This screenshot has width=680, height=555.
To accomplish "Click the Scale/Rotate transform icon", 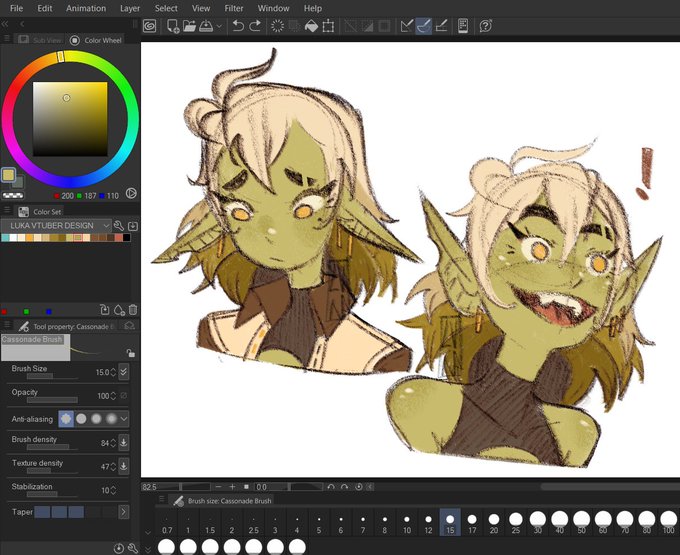I will 328,26.
